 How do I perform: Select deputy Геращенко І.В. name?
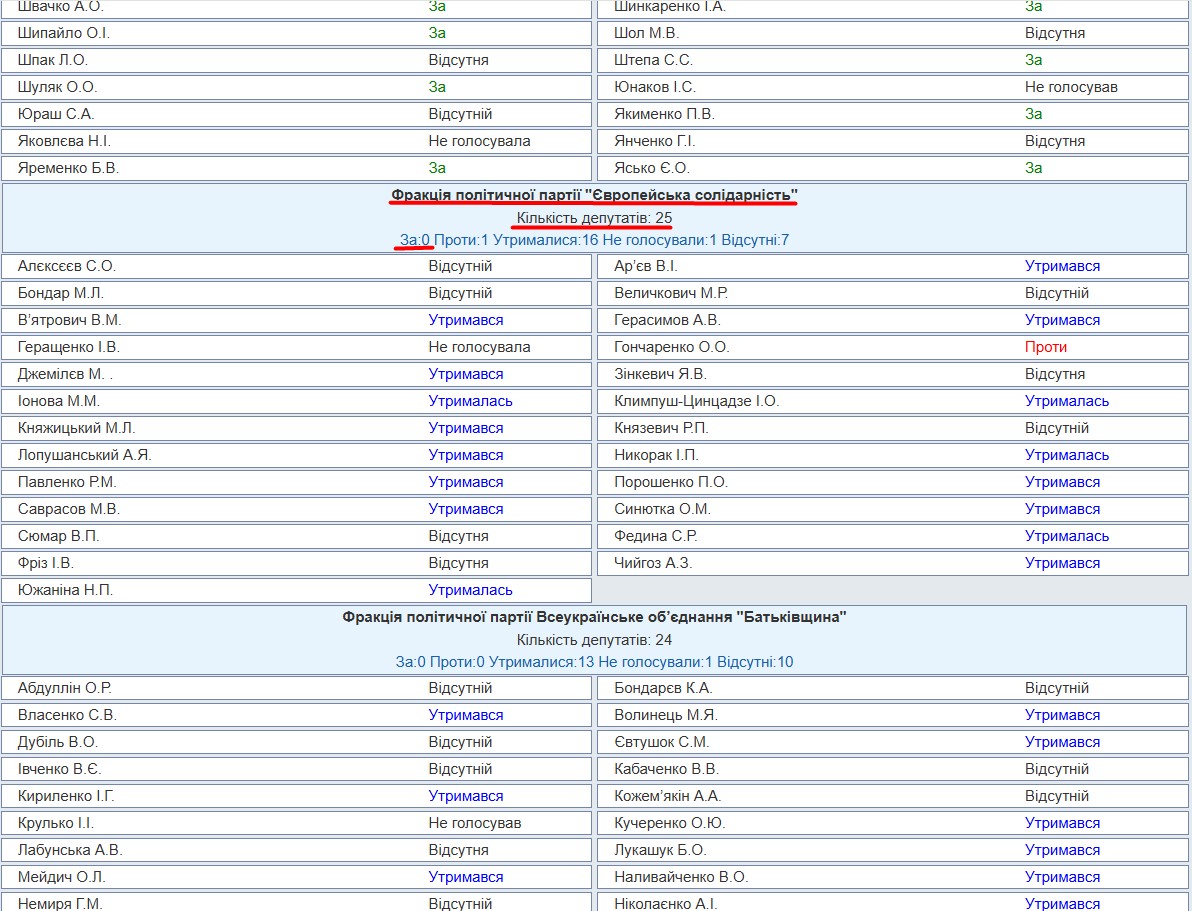(x=69, y=348)
